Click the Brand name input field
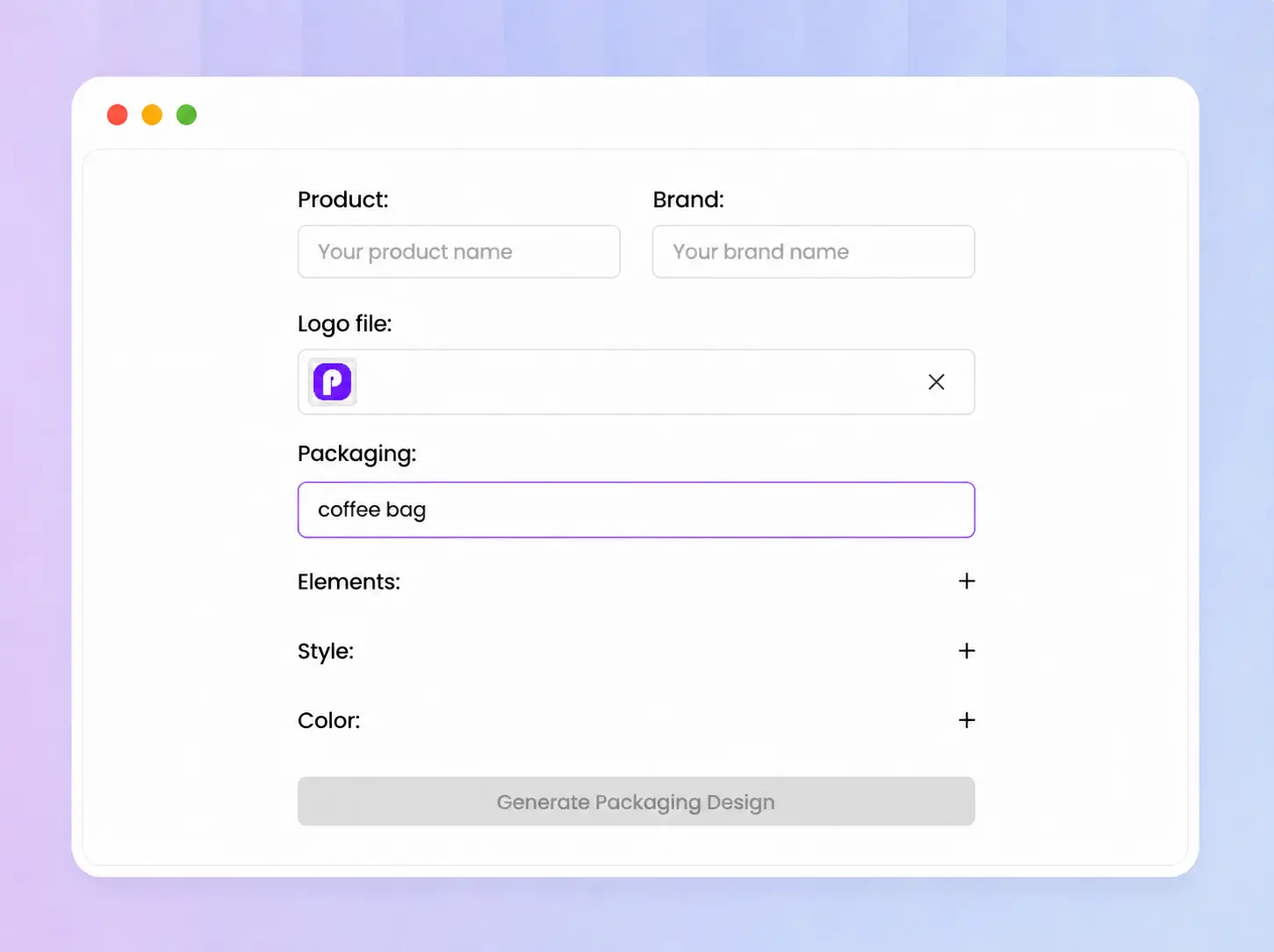1274x952 pixels. (x=813, y=252)
